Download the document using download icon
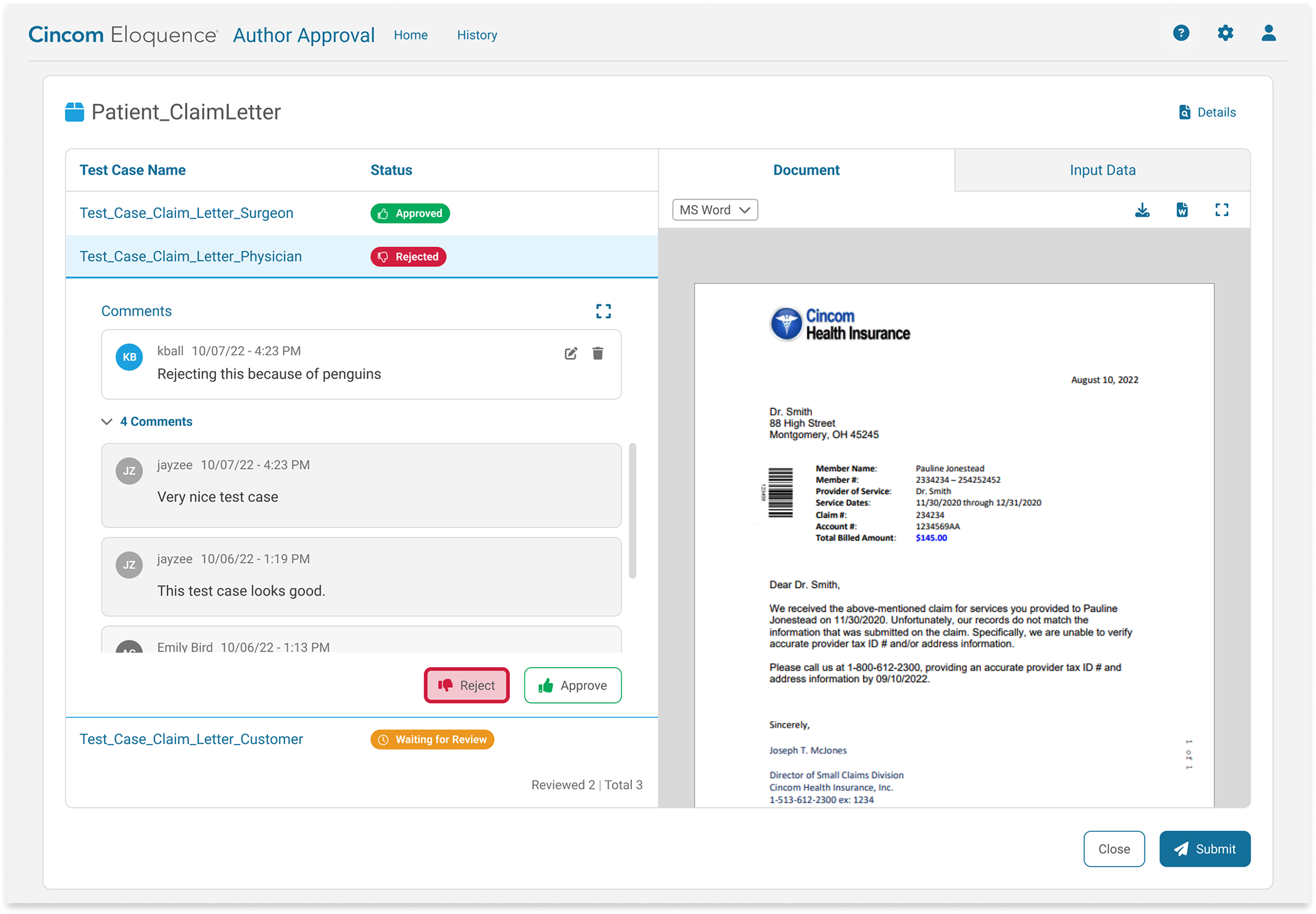1316x914 pixels. pos(1142,210)
